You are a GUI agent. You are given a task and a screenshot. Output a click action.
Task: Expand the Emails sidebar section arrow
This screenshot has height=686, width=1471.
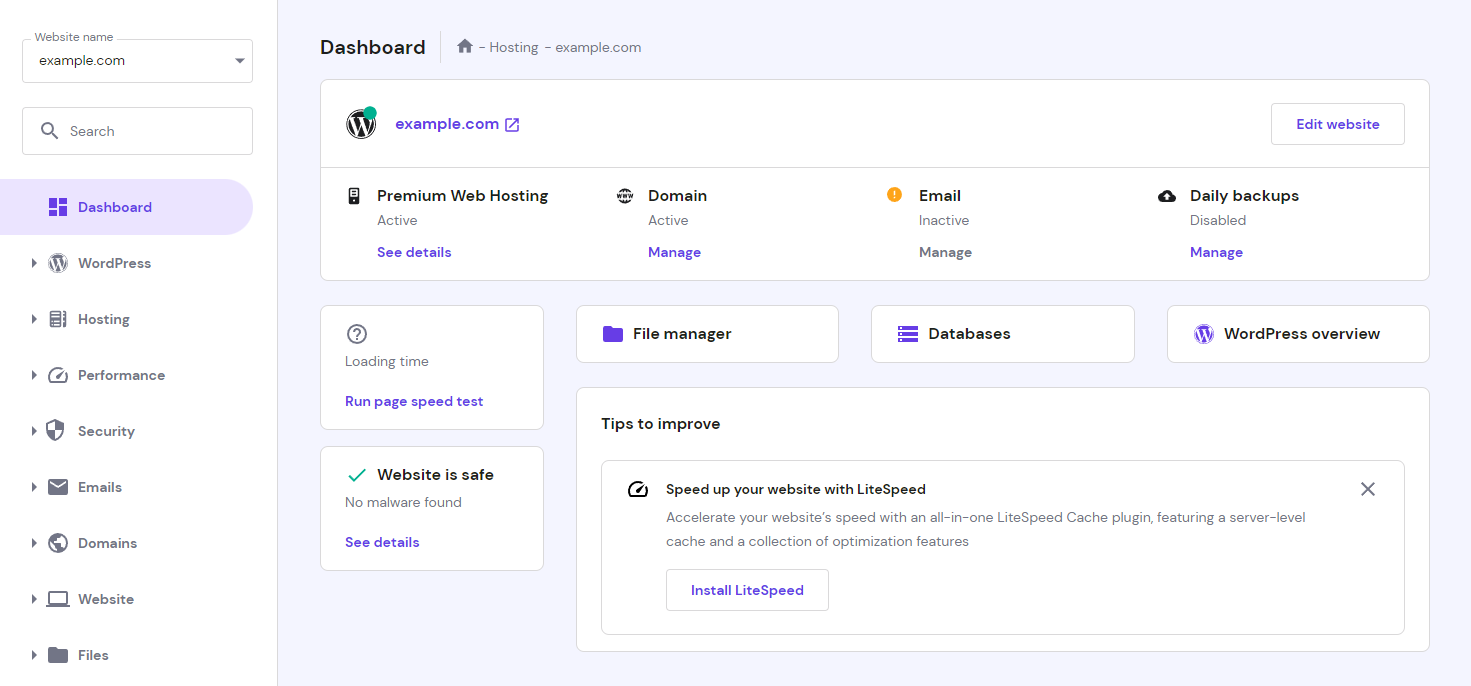click(x=34, y=487)
